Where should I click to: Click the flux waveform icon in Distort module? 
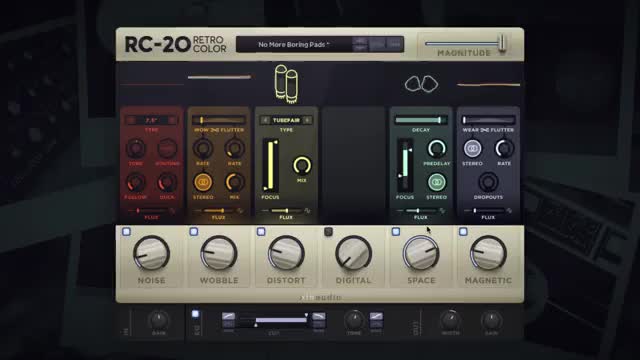[307, 211]
